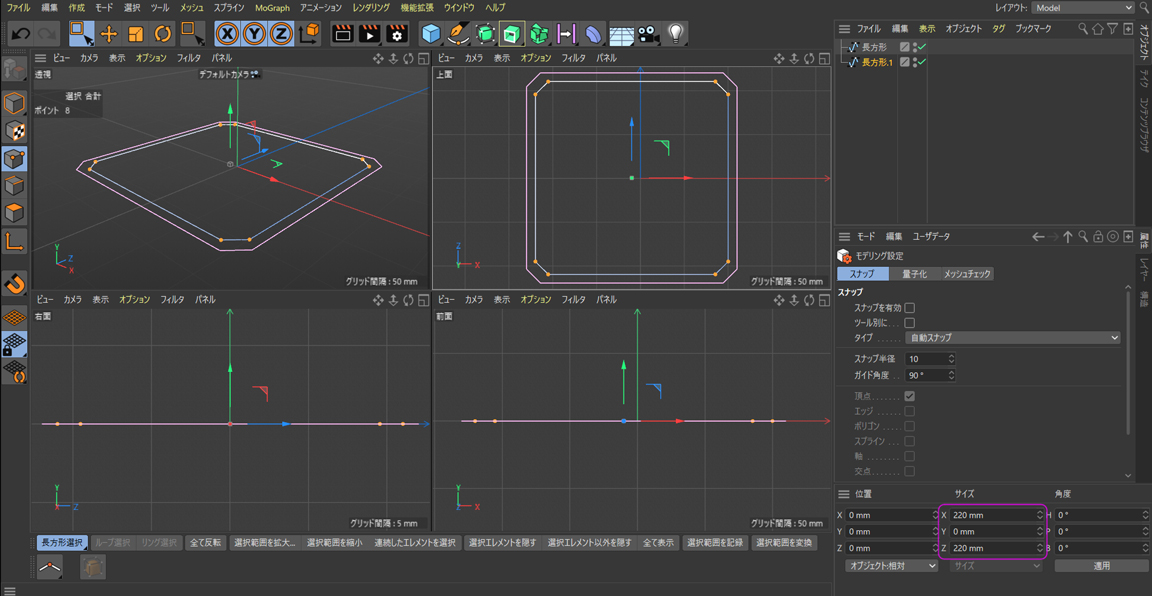Click the camera object icon
1152x596 pixels.
[649, 33]
